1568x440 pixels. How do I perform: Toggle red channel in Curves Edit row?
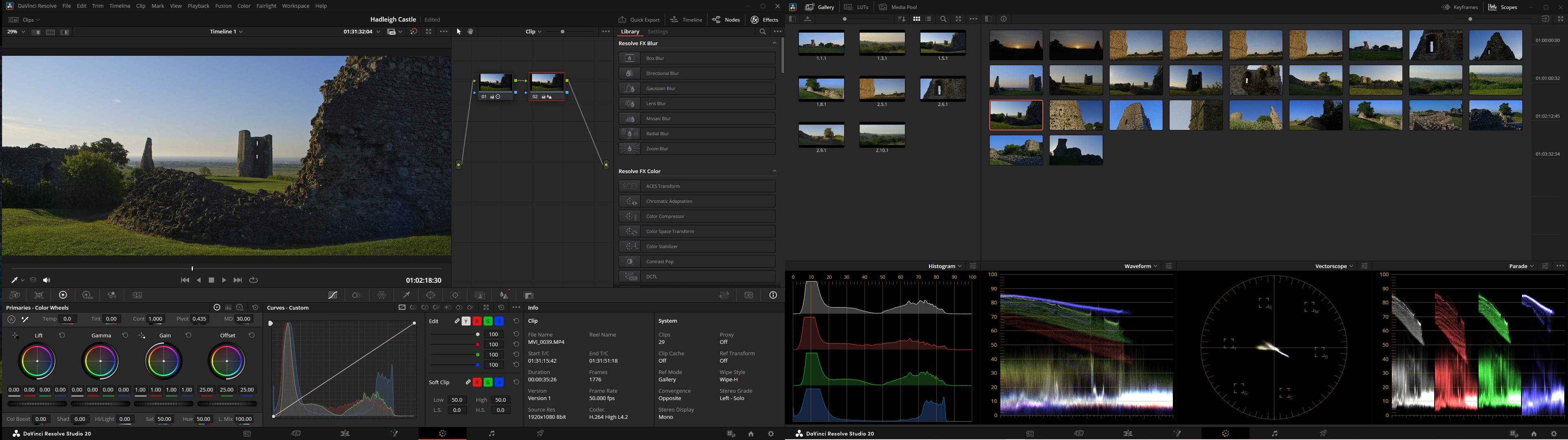(477, 321)
